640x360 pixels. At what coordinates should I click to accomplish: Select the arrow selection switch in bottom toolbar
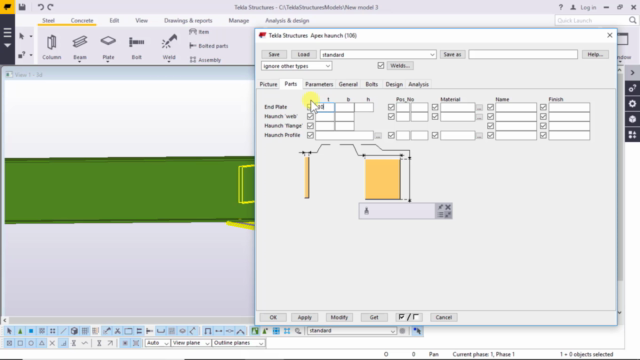click(9, 331)
